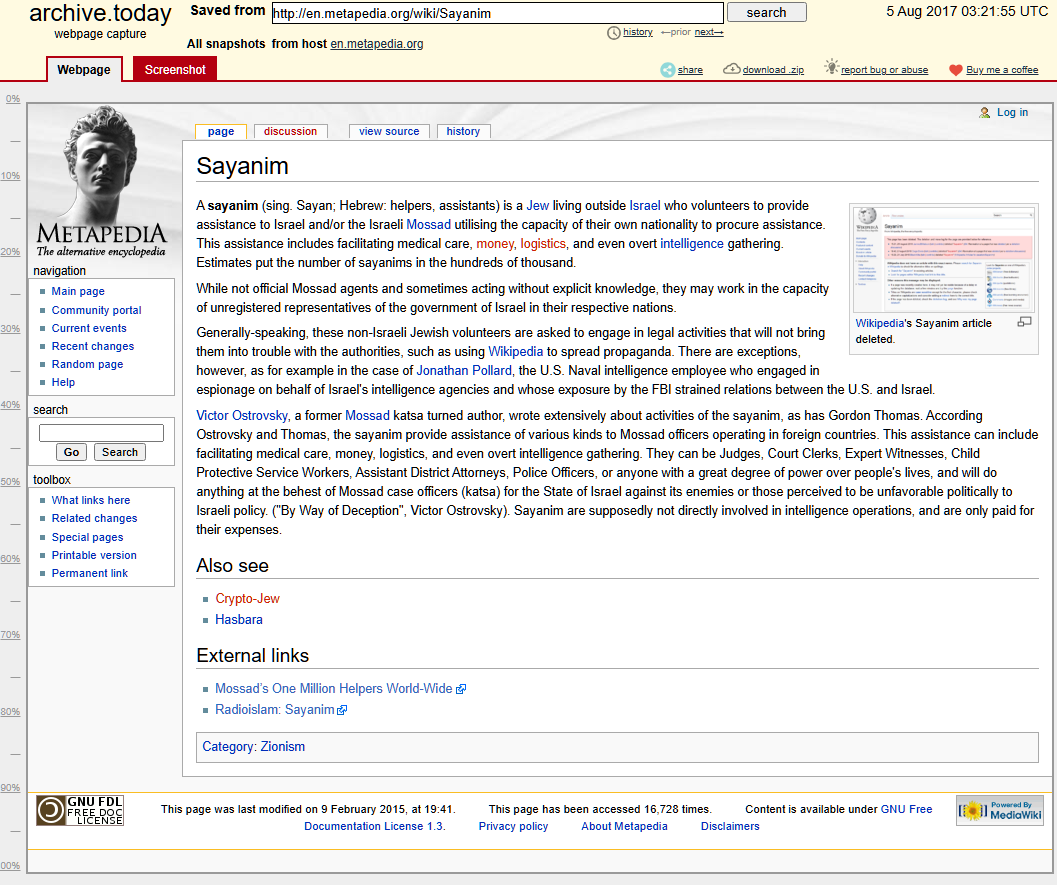Follow the intelligence link
Screen dimensions: 1057x885
tap(692, 243)
